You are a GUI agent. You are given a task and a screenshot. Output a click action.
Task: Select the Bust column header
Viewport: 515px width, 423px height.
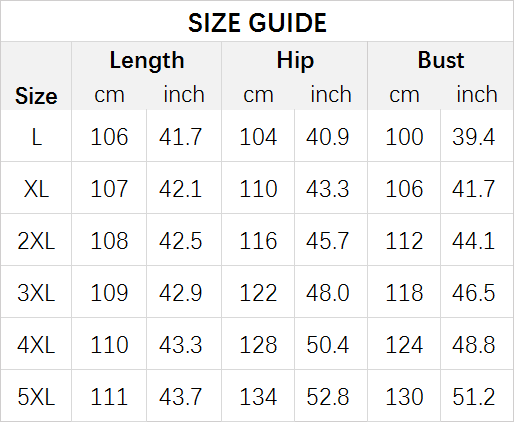(x=441, y=60)
